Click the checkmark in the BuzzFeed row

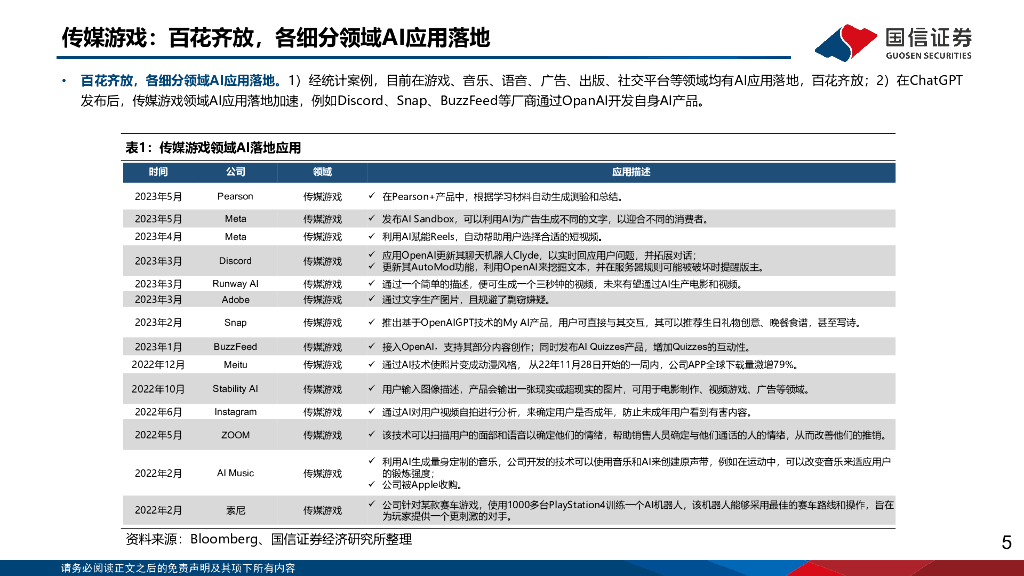tap(371, 346)
